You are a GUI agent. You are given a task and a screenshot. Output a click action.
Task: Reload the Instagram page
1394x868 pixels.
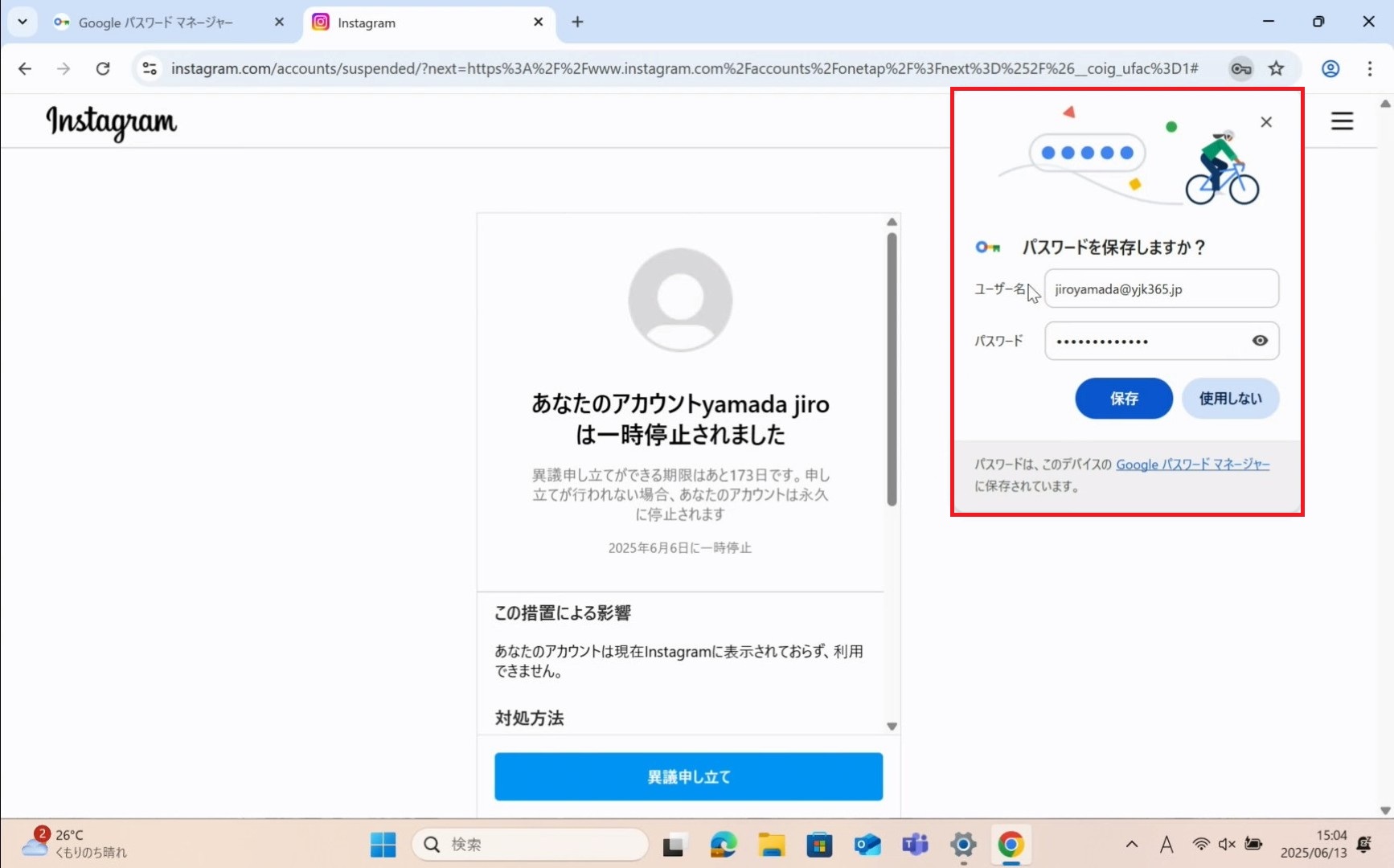[103, 69]
